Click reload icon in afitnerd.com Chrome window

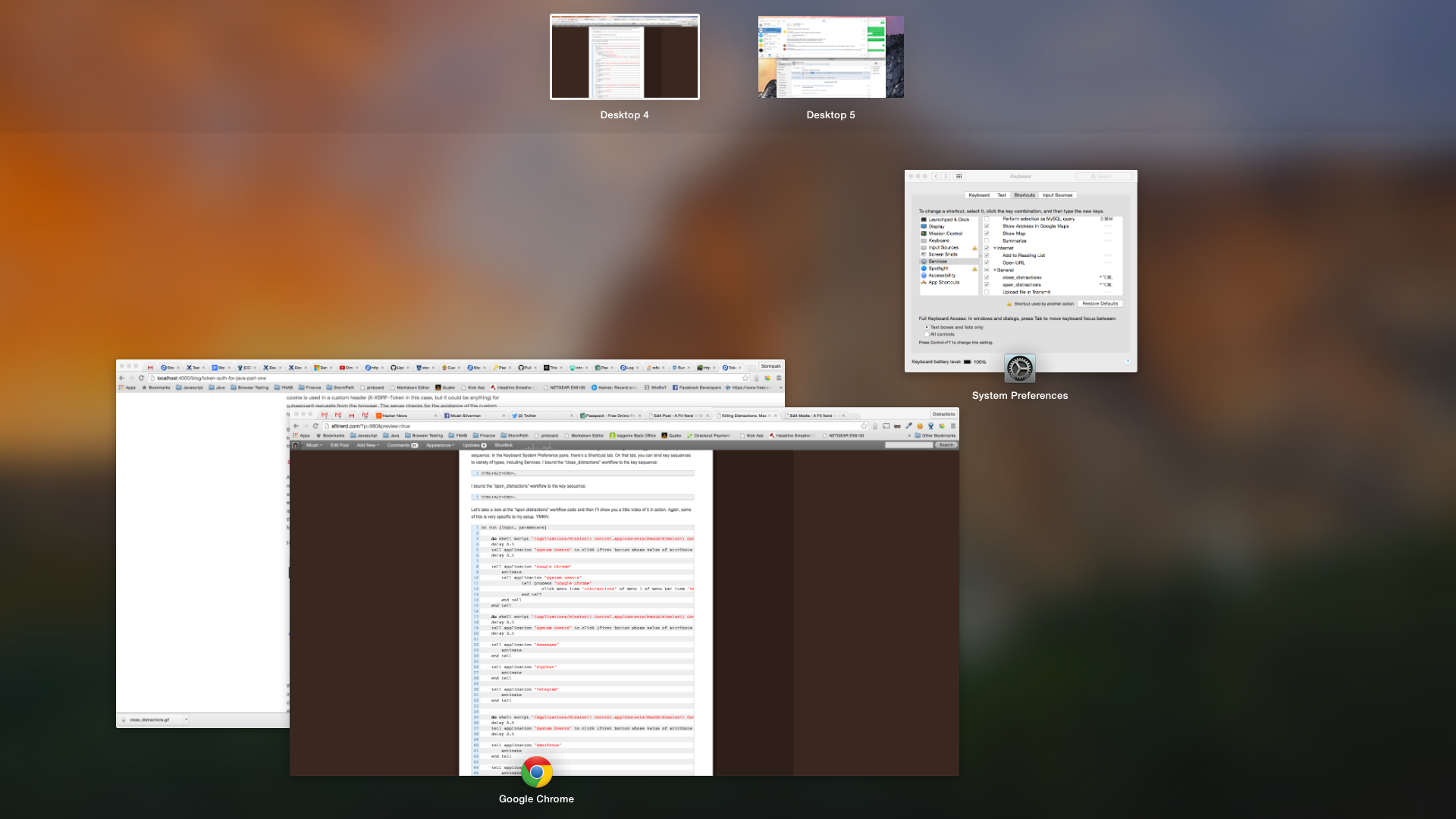tap(316, 426)
